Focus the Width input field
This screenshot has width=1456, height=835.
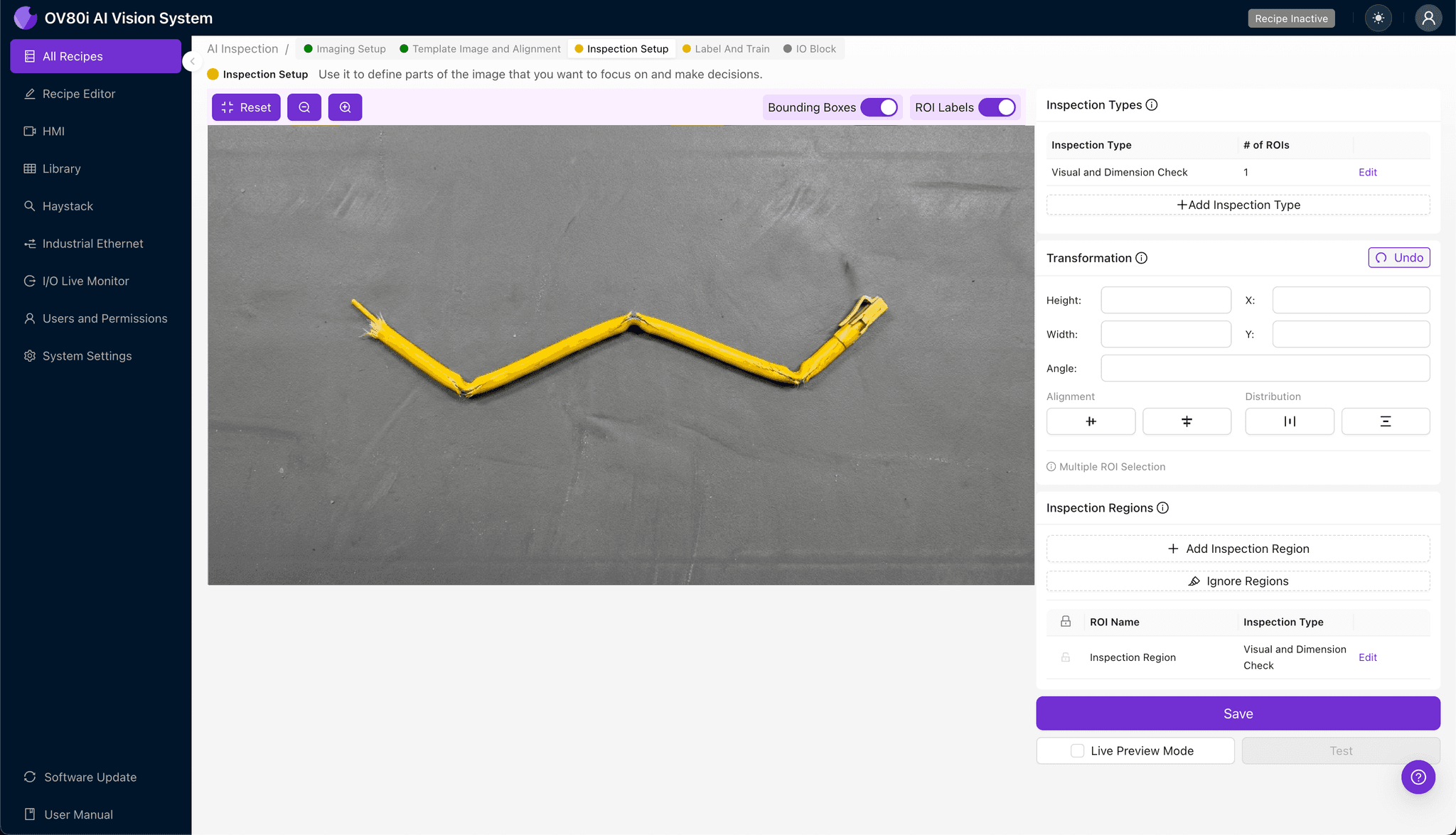pyautogui.click(x=1166, y=334)
